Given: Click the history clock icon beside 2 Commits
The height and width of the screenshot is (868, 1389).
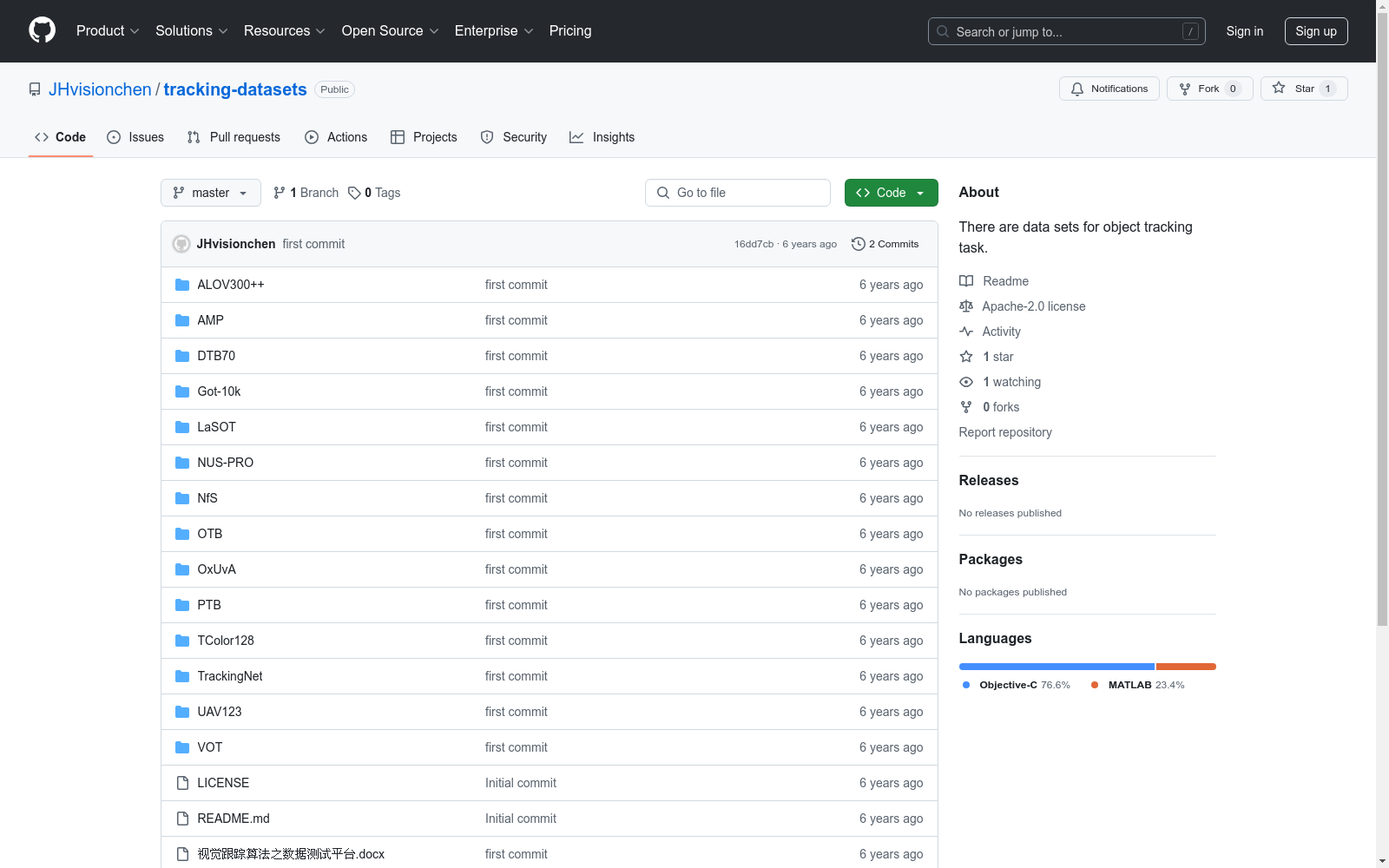Looking at the screenshot, I should 859,244.
